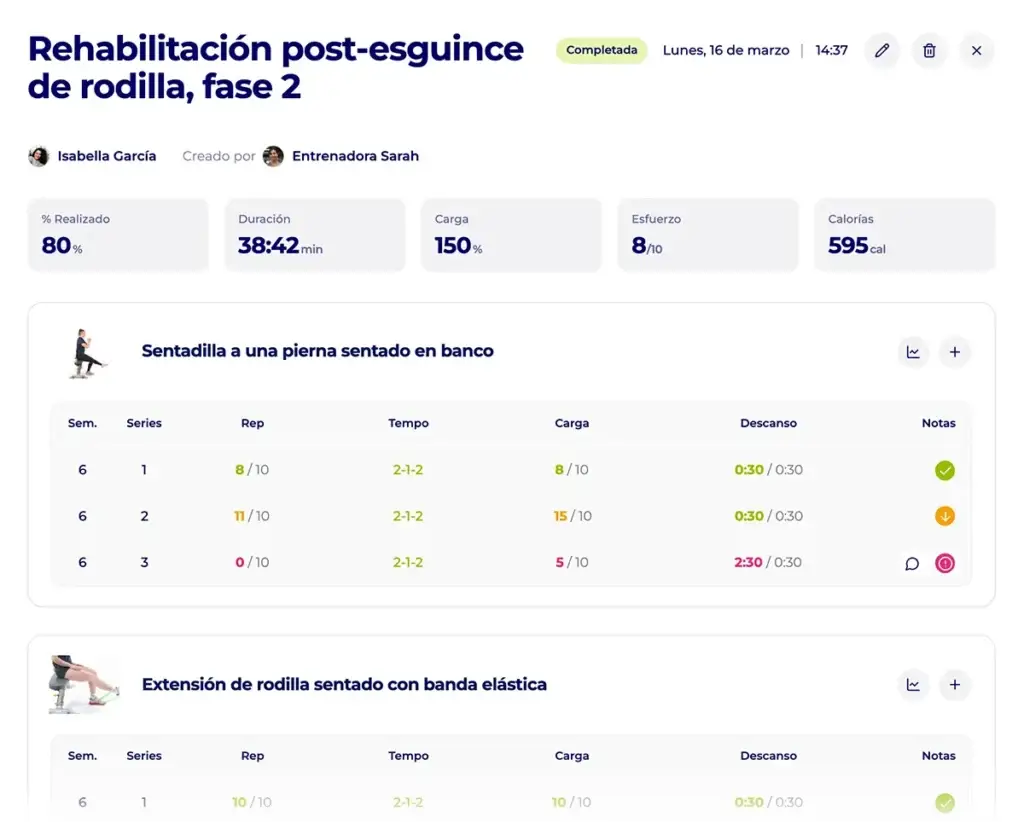
Task: Click pink alert icon in series 3
Action: (x=944, y=563)
